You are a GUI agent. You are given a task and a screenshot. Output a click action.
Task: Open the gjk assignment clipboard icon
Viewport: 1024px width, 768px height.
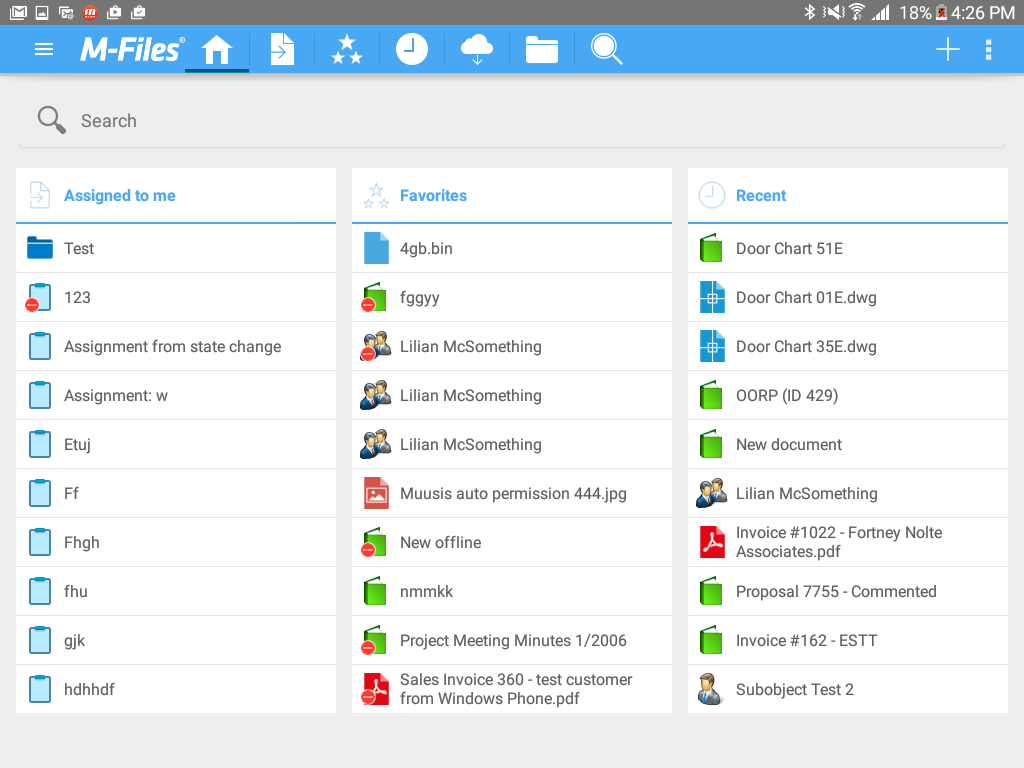[40, 640]
